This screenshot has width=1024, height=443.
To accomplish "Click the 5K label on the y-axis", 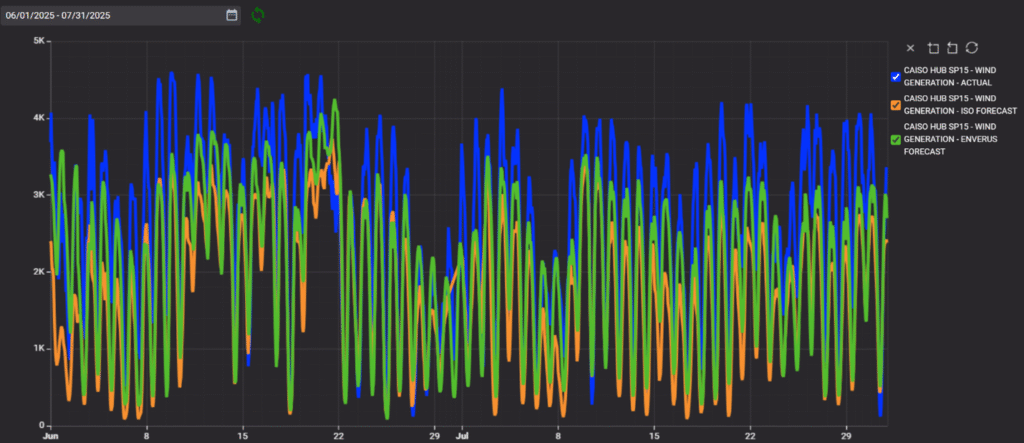I will (36, 41).
